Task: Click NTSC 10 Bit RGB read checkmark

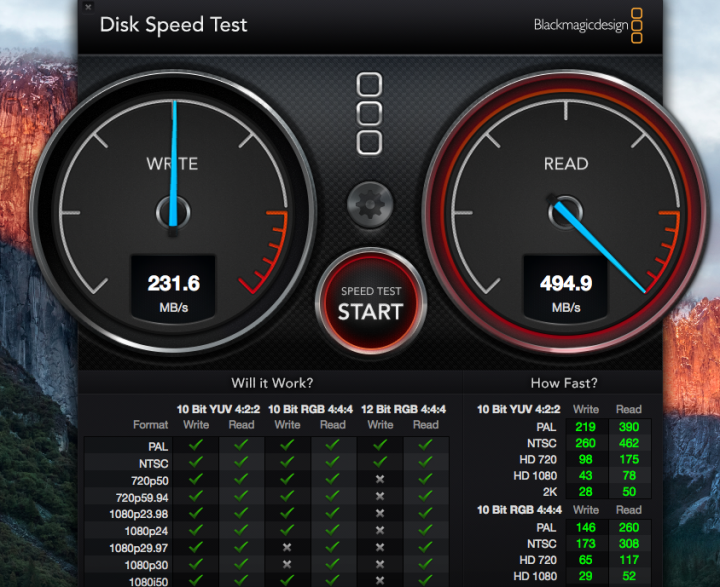Action: (332, 462)
